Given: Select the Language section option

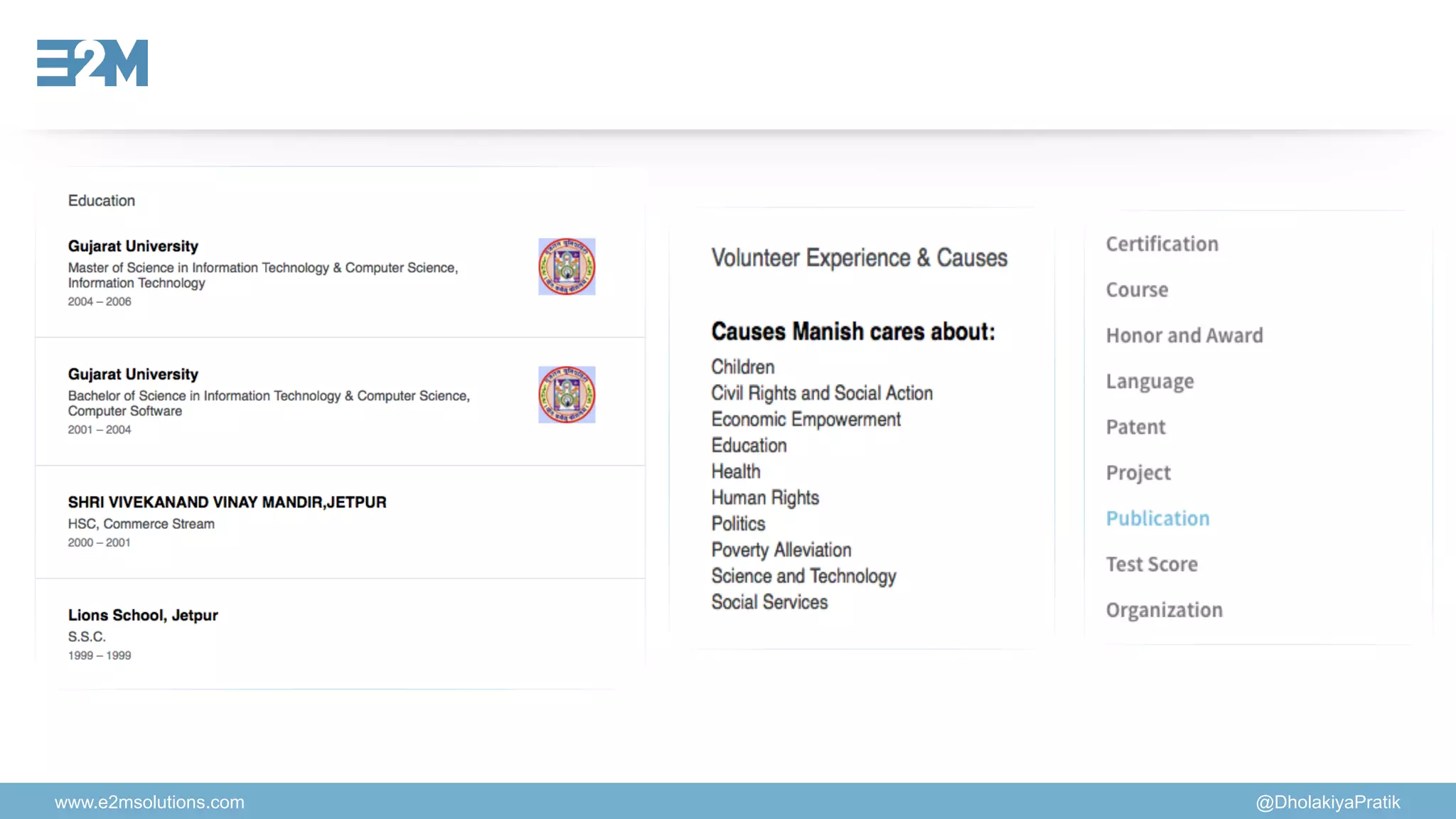Looking at the screenshot, I should [x=1150, y=382].
